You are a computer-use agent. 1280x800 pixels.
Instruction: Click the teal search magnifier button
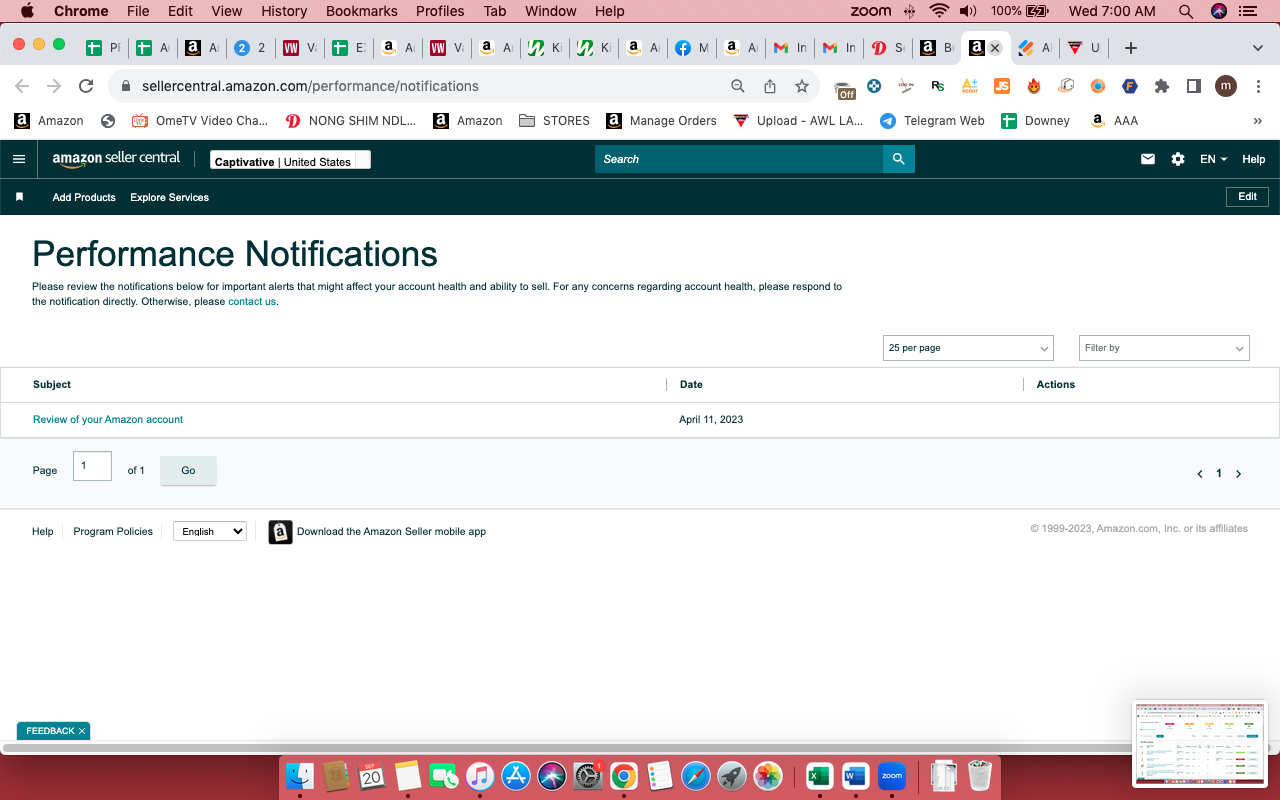899,159
